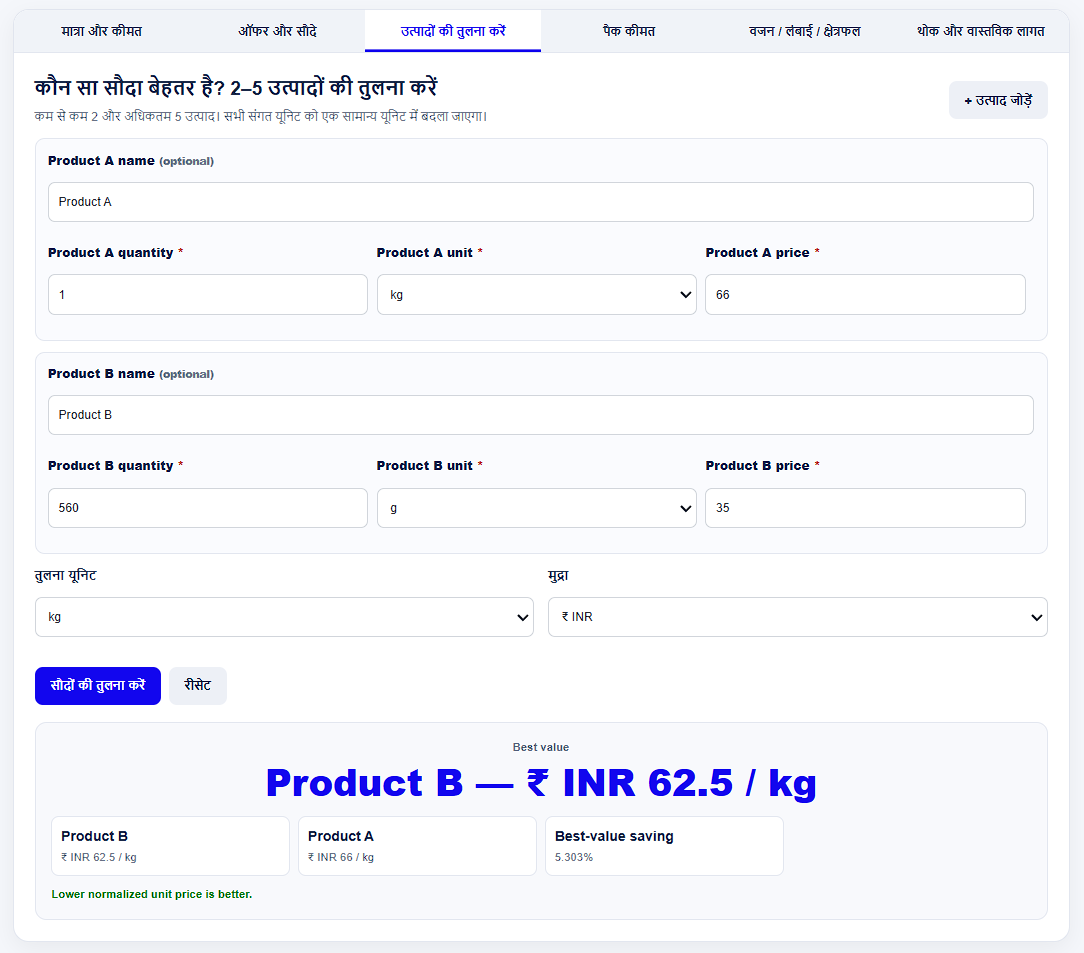The height and width of the screenshot is (953, 1084).
Task: Click the Product B ₹ INR 62.5 / kg headline
Action: tap(541, 783)
